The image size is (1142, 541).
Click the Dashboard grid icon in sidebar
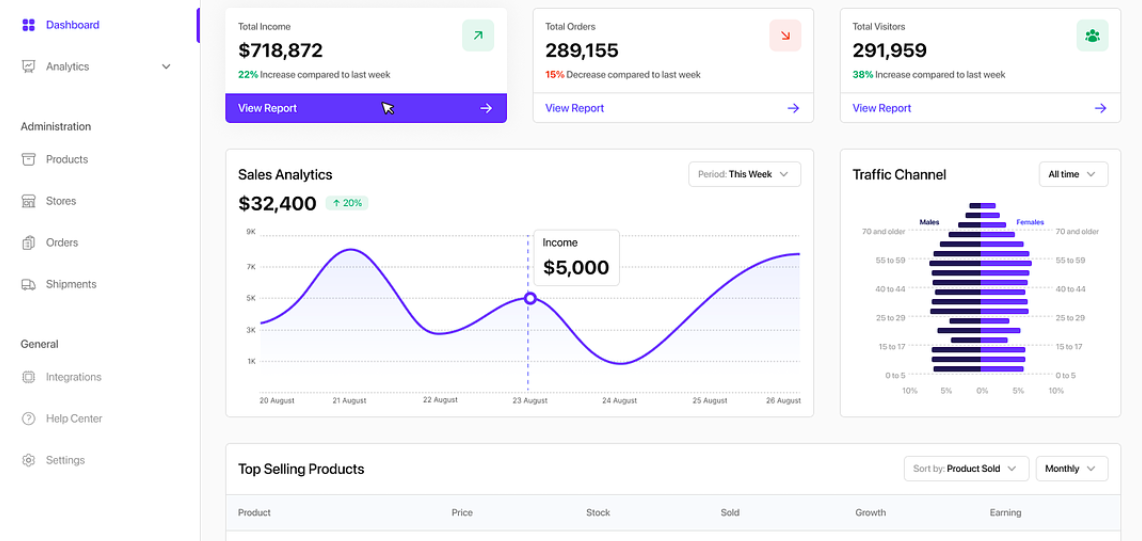coord(28,25)
